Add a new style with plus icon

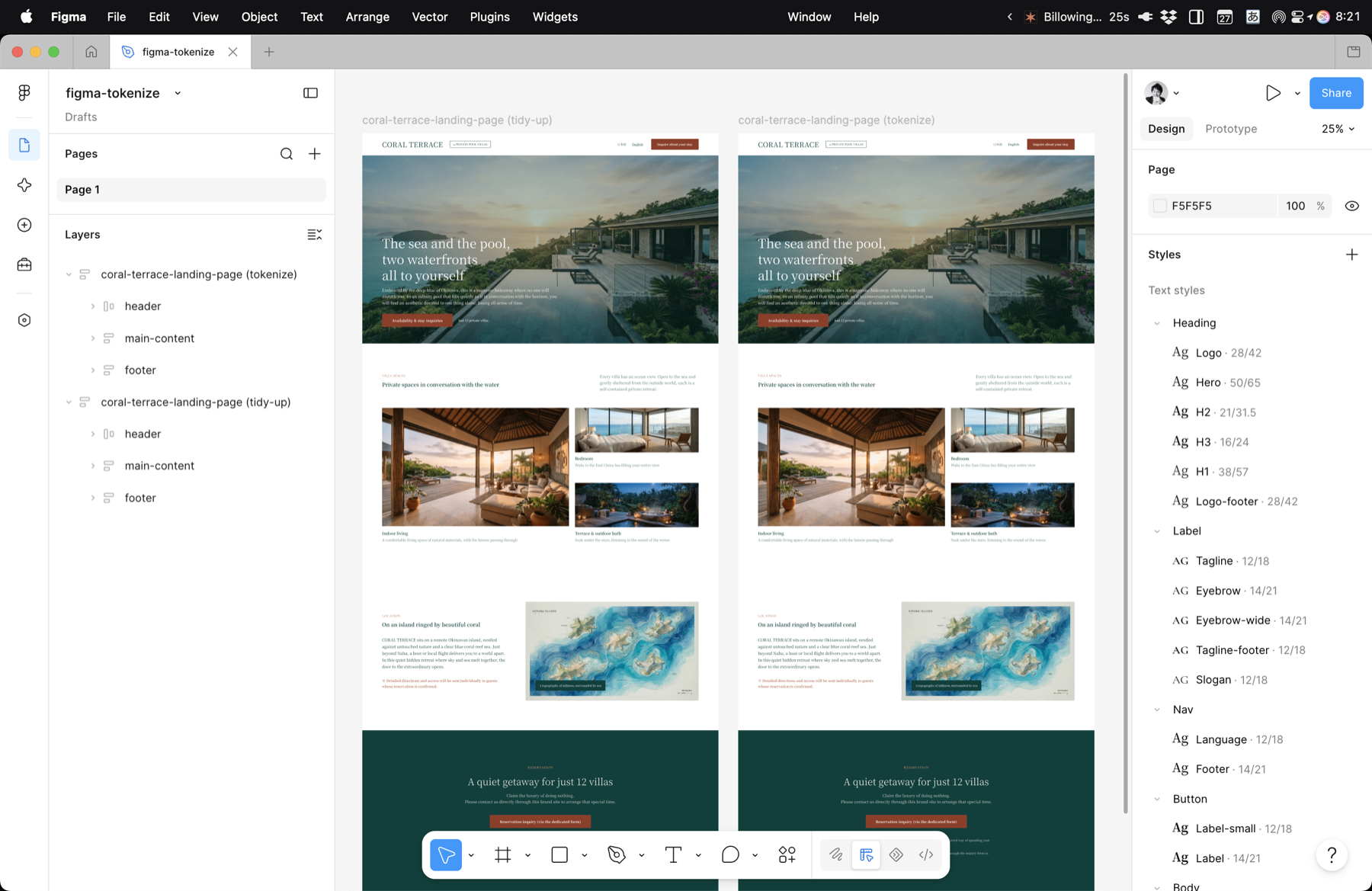pos(1352,255)
